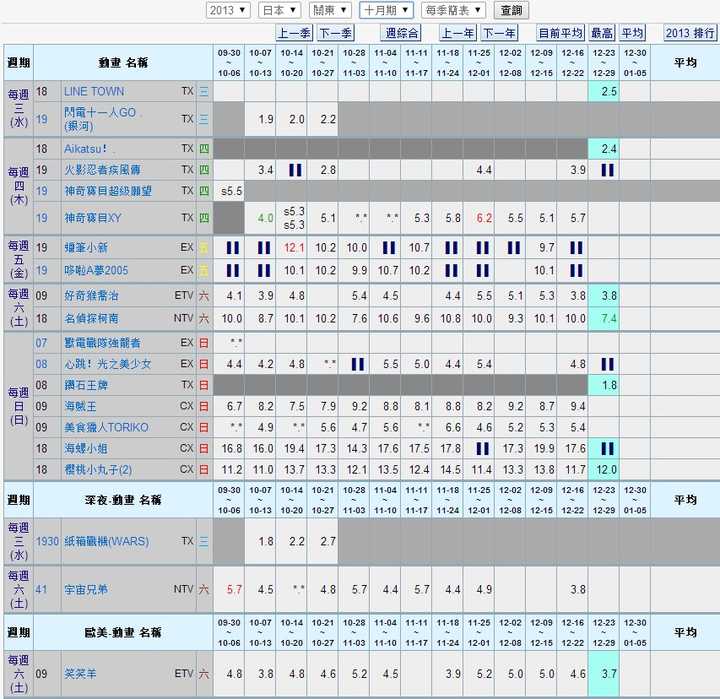This screenshot has height=699, width=720.
Task: Open the 海賊王 link
Action: point(80,406)
